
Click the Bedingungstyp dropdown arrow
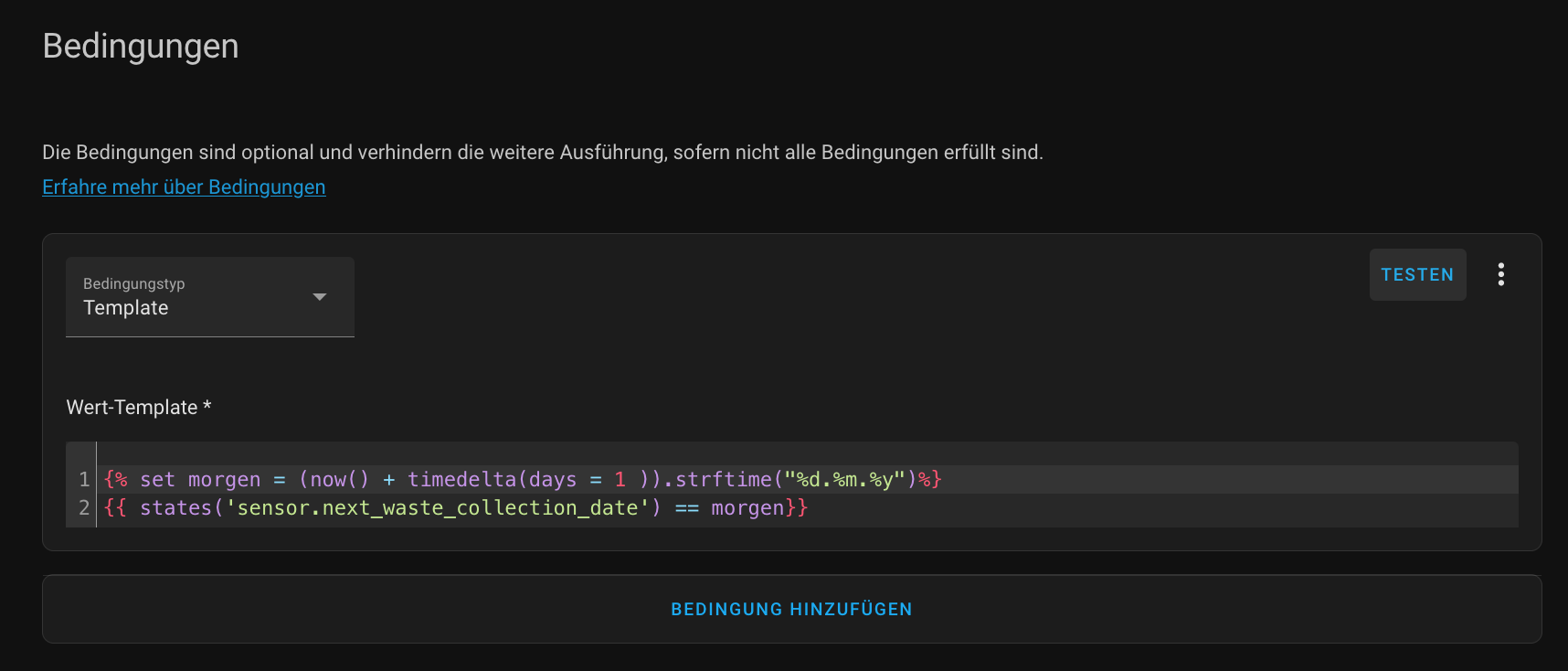[320, 297]
